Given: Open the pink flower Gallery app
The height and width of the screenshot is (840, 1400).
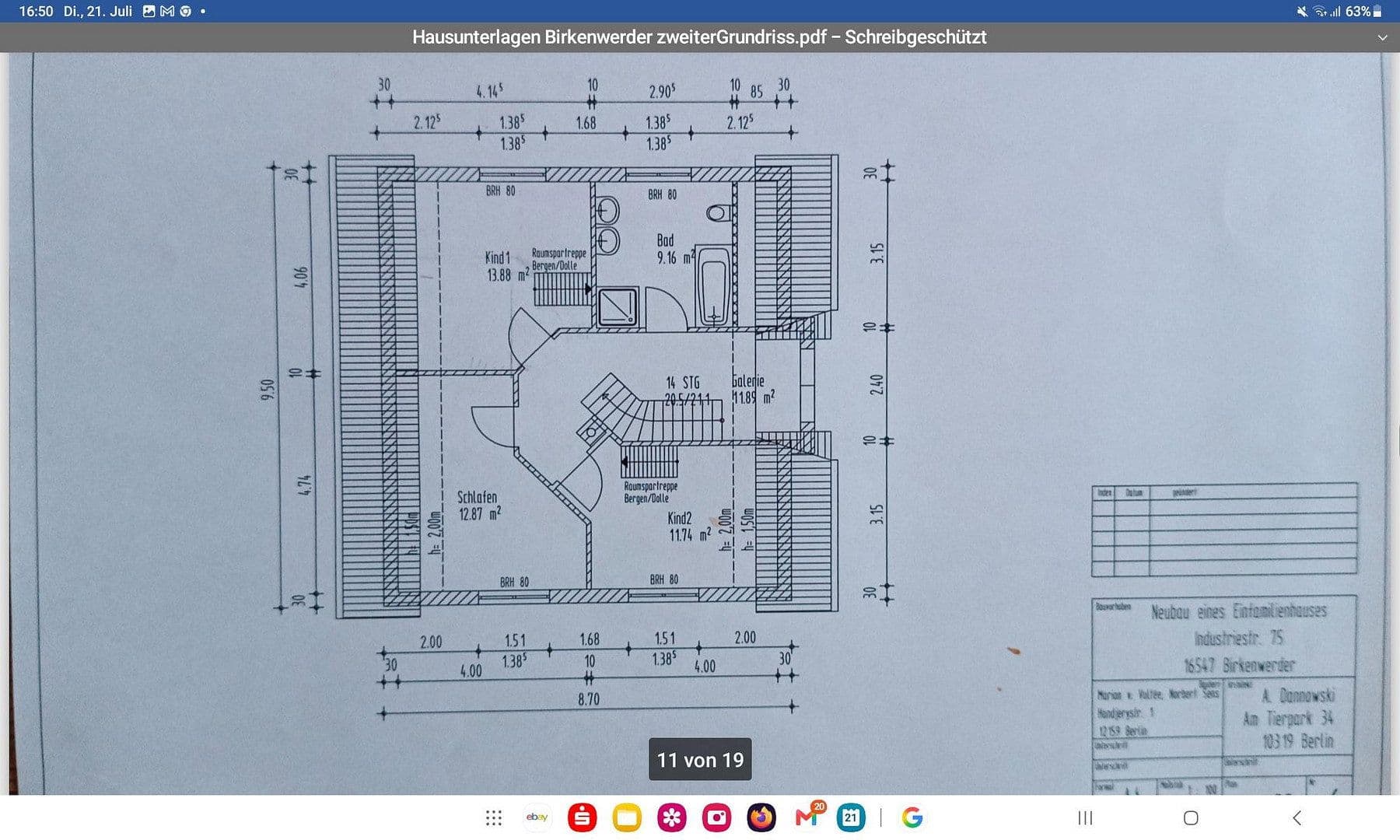Looking at the screenshot, I should coord(672,817).
